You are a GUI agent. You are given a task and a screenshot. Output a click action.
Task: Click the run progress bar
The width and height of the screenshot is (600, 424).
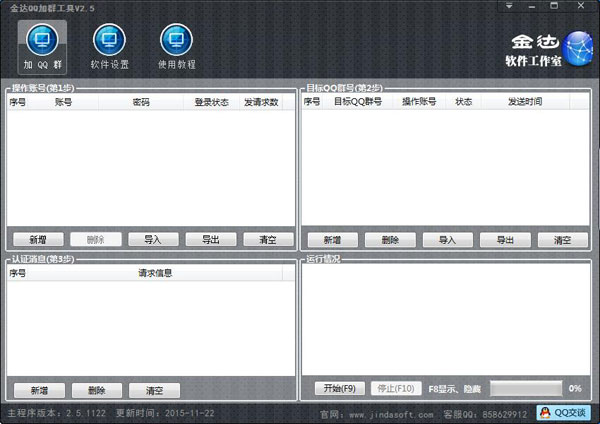tap(527, 388)
